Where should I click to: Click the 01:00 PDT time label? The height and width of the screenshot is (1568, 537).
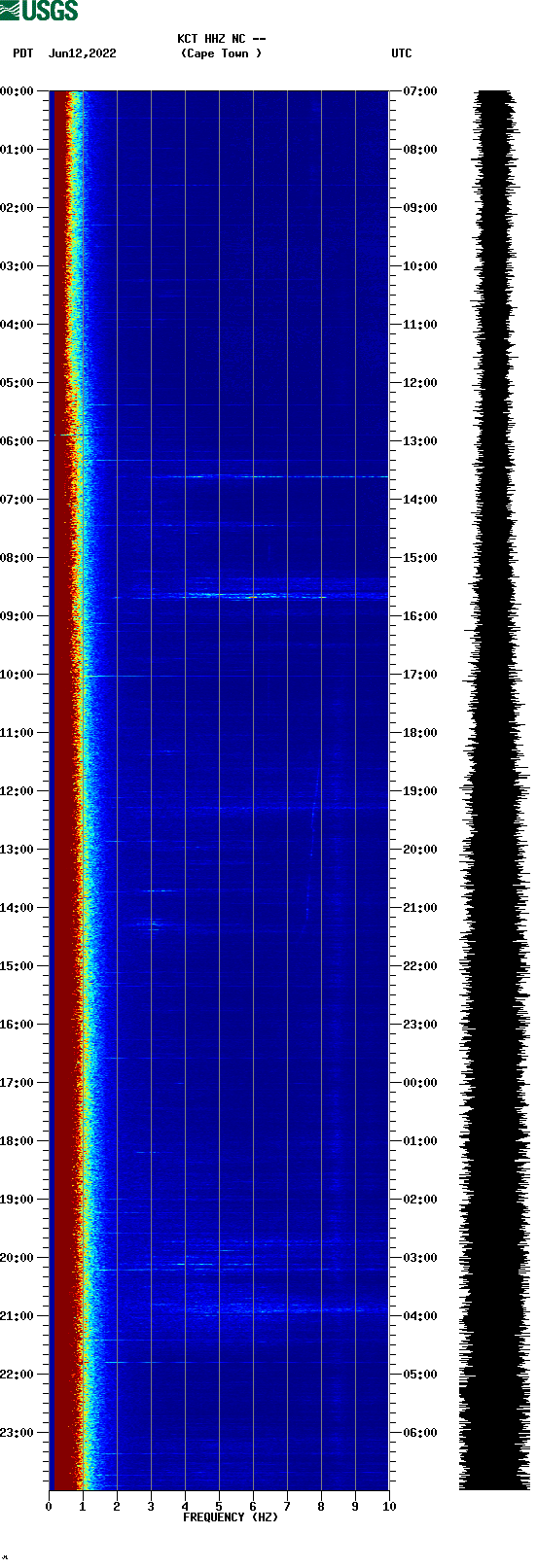(17, 150)
